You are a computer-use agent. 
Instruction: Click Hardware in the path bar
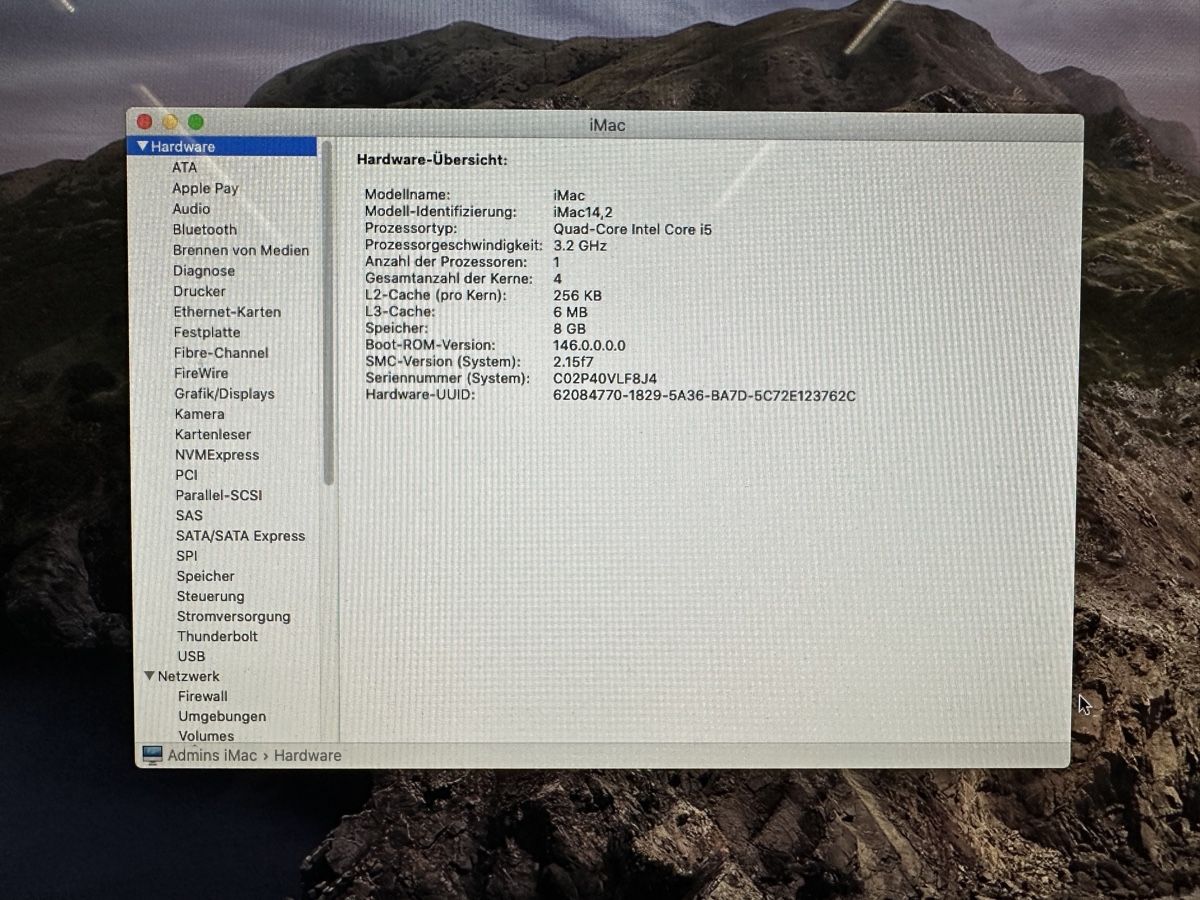click(307, 755)
